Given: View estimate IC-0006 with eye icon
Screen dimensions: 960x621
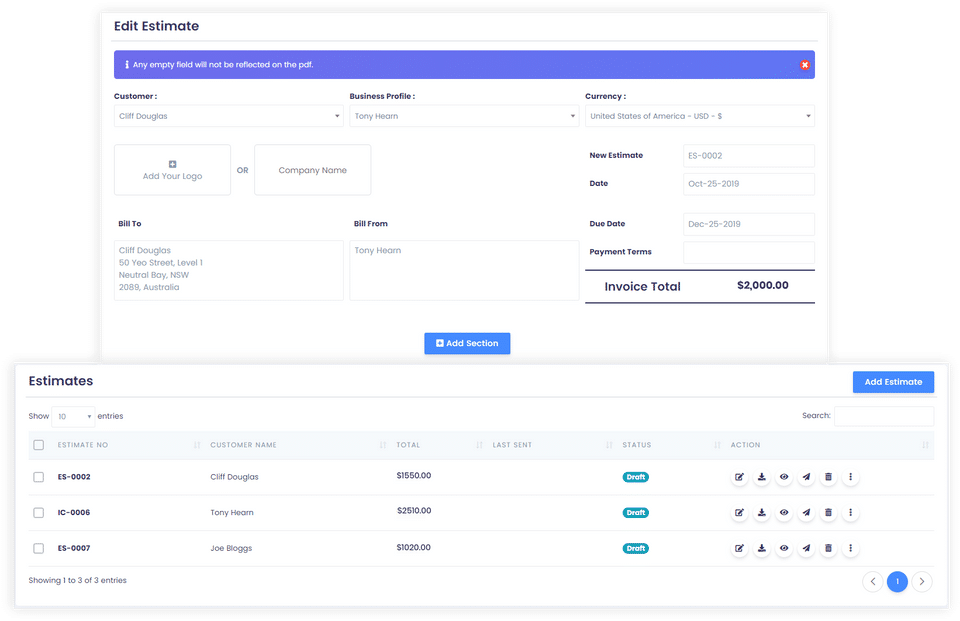Looking at the screenshot, I should point(784,513).
